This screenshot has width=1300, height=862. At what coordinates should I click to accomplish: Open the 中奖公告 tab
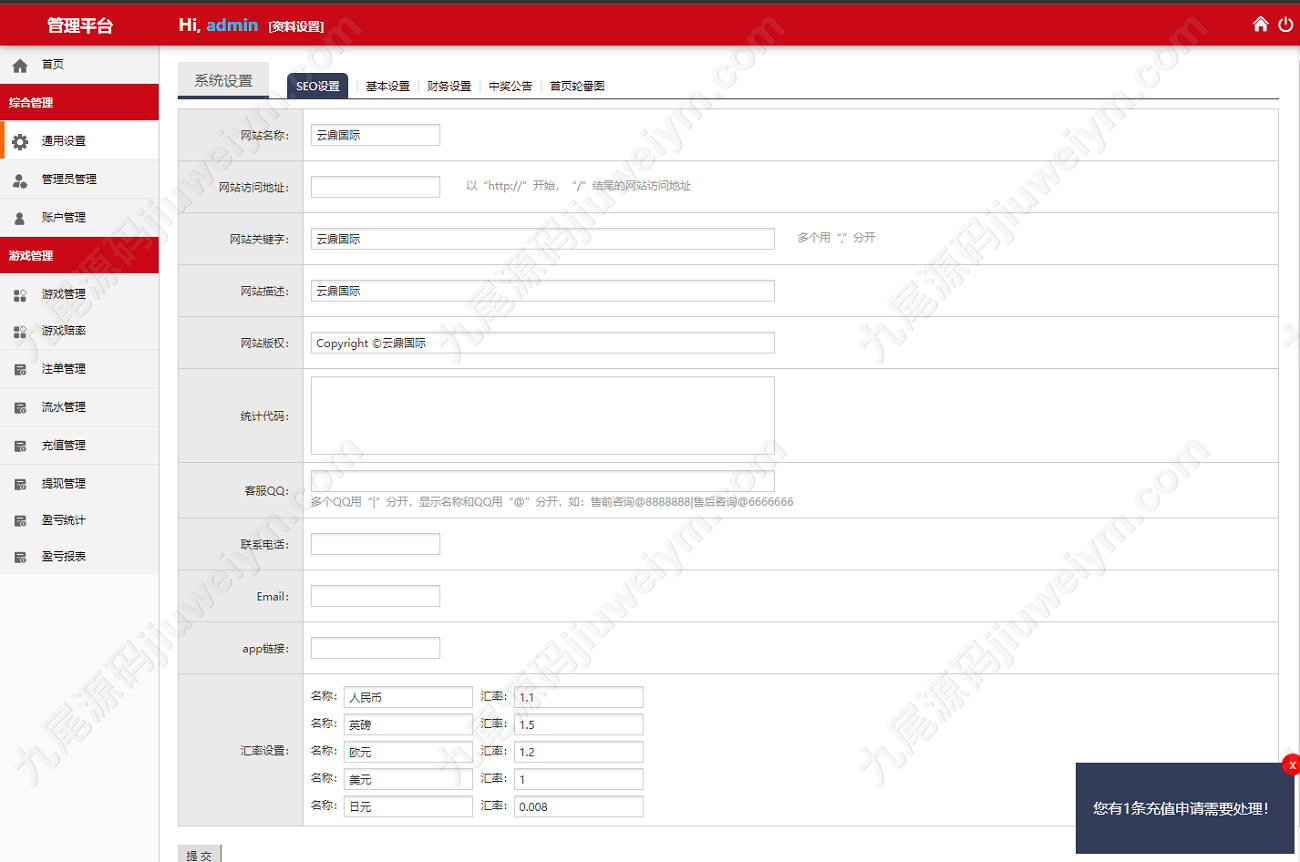[x=510, y=86]
